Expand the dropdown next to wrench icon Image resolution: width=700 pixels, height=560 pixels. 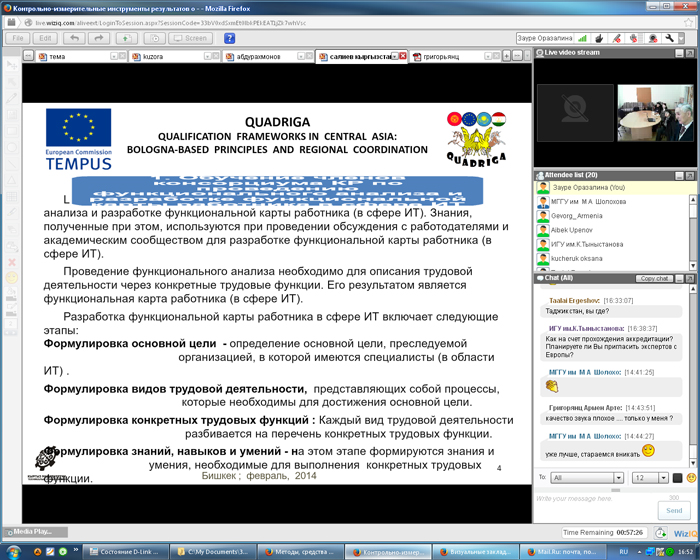(x=681, y=38)
